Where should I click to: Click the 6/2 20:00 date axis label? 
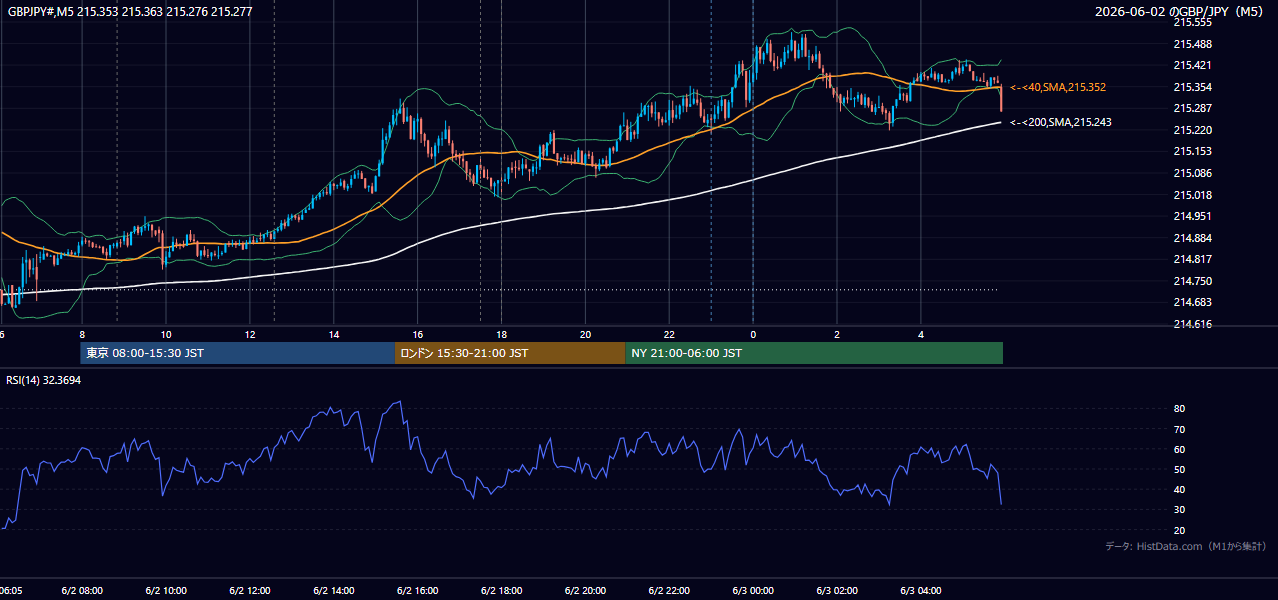pos(586,591)
